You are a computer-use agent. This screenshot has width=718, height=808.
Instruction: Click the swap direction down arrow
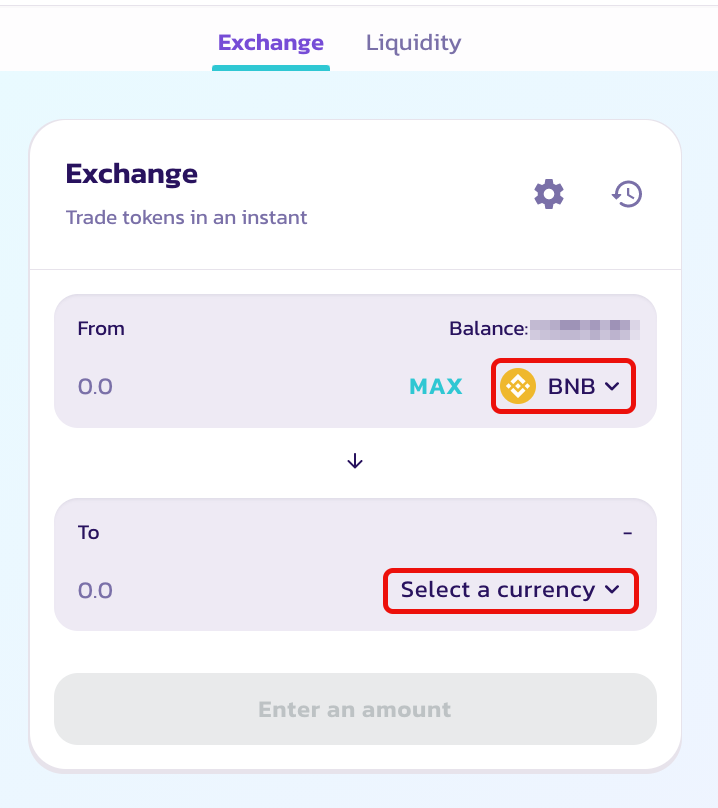355,461
